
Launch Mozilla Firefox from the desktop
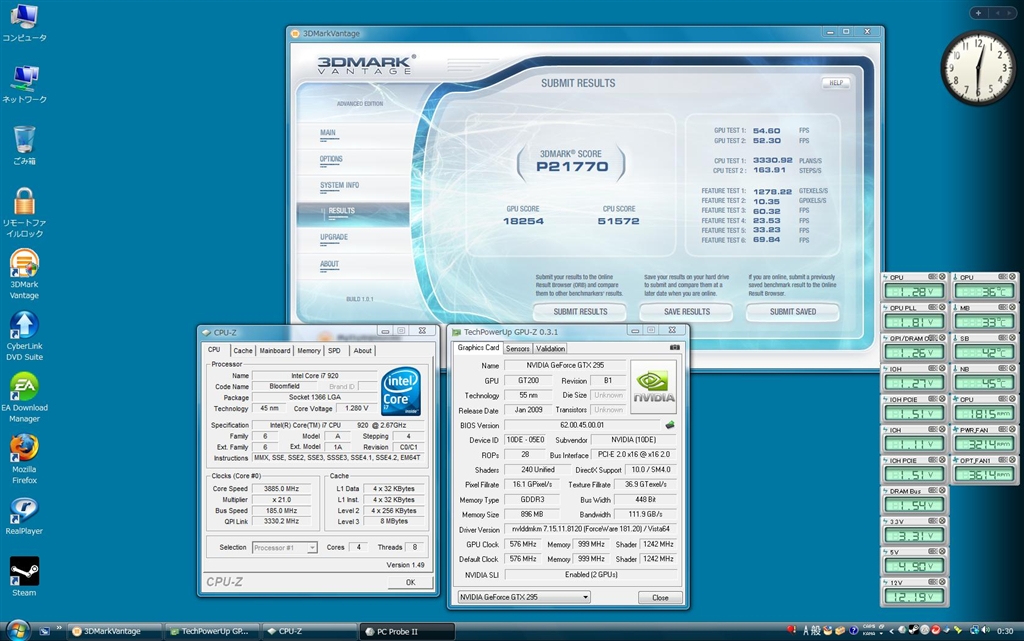pyautogui.click(x=24, y=447)
